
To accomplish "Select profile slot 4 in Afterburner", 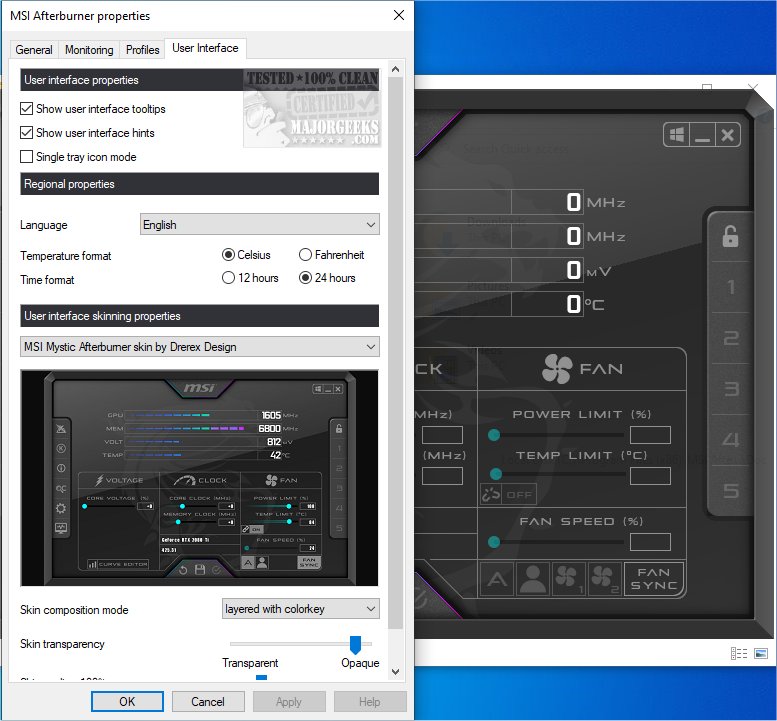I will [731, 440].
